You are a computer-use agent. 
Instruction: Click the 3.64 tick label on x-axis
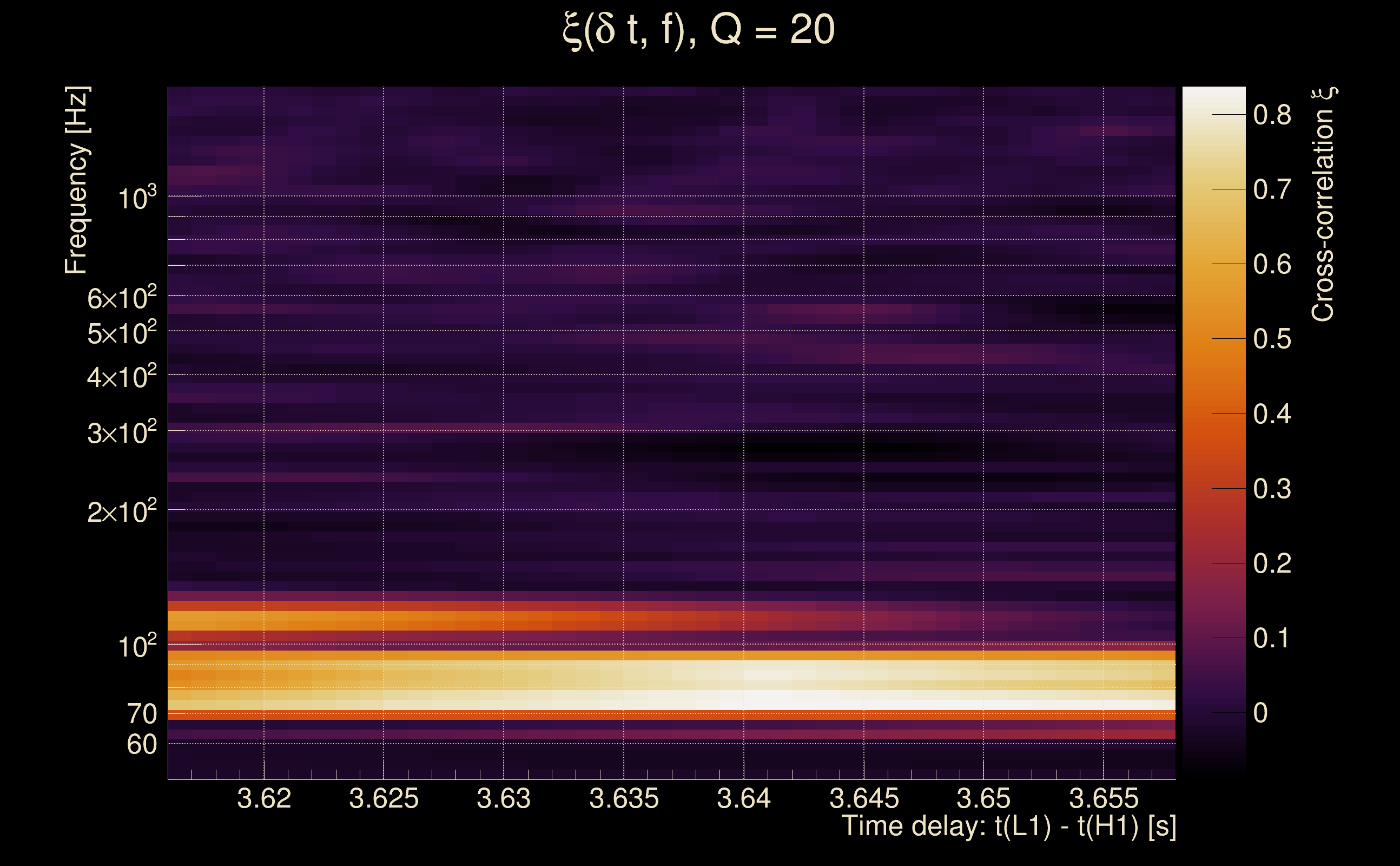pos(743,798)
